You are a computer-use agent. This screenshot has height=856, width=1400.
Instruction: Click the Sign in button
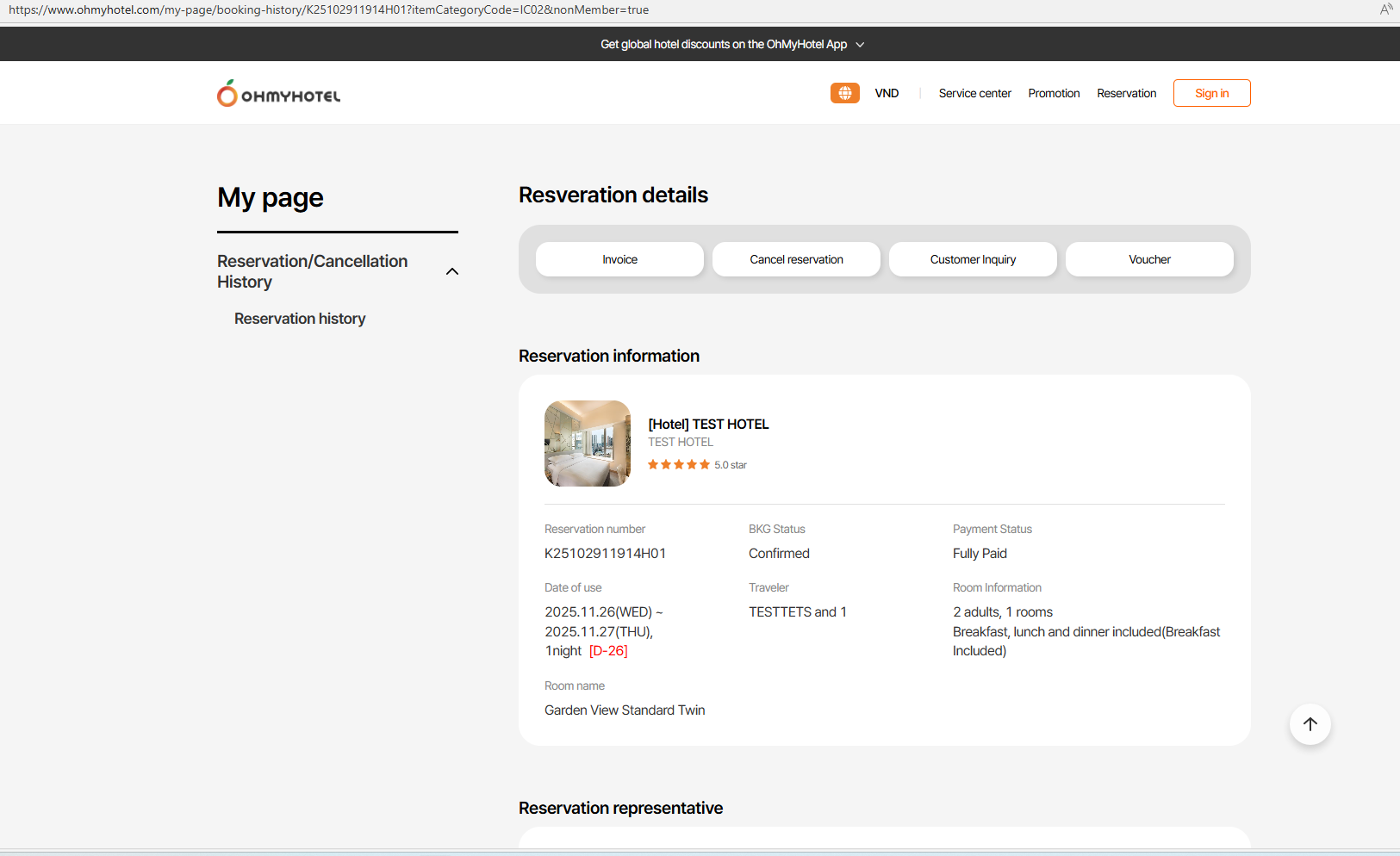(1211, 93)
